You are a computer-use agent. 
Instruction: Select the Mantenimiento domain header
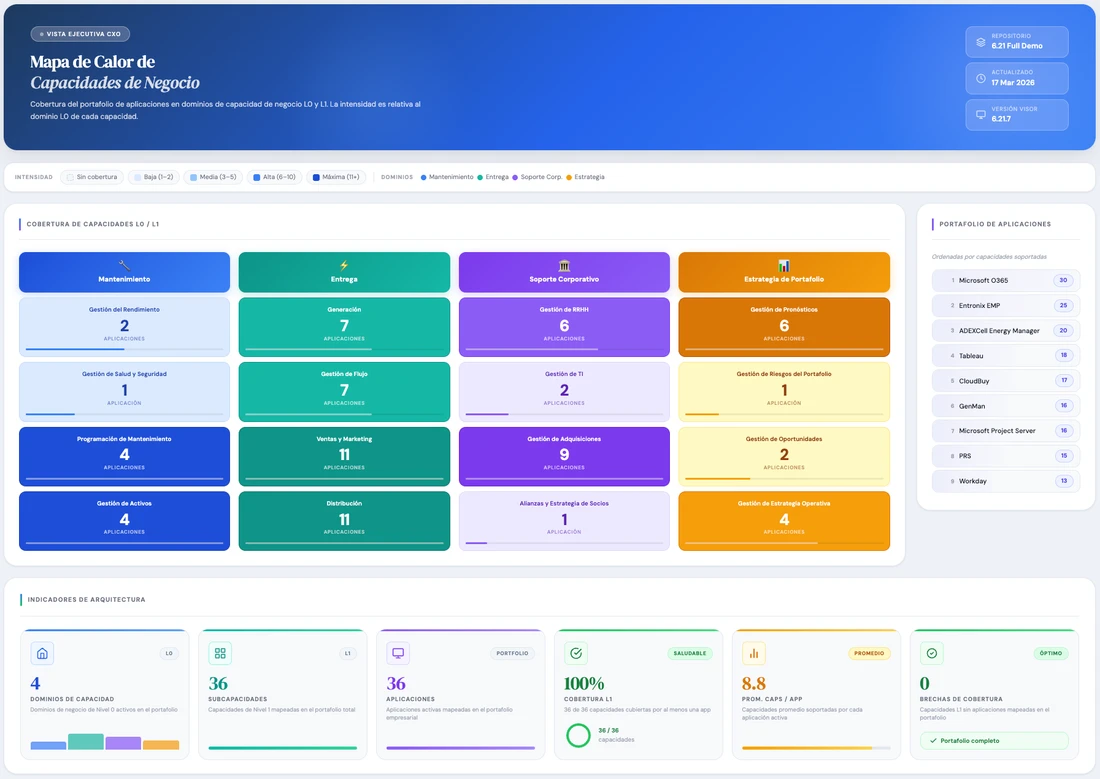[x=124, y=271]
